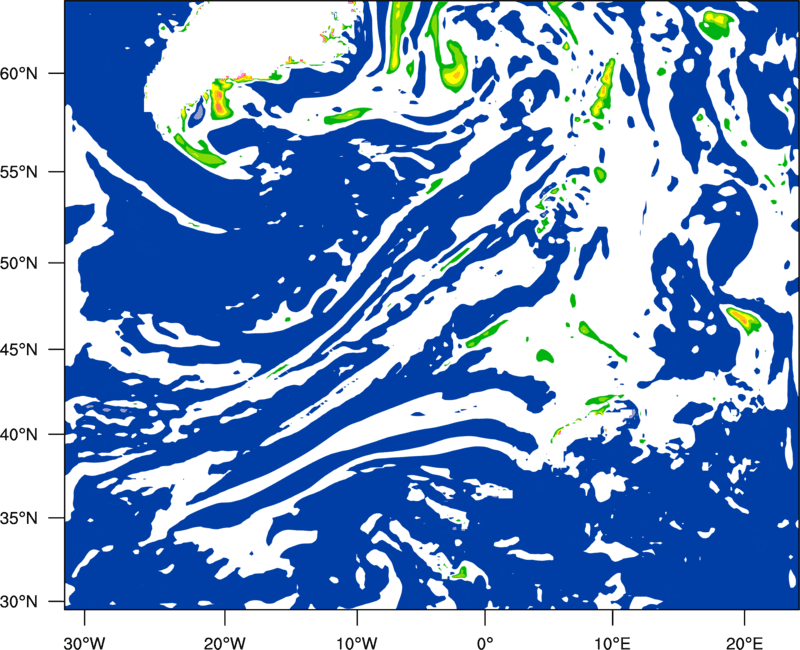Click the 30°W longitude label
The image size is (800, 650).
coord(85,642)
